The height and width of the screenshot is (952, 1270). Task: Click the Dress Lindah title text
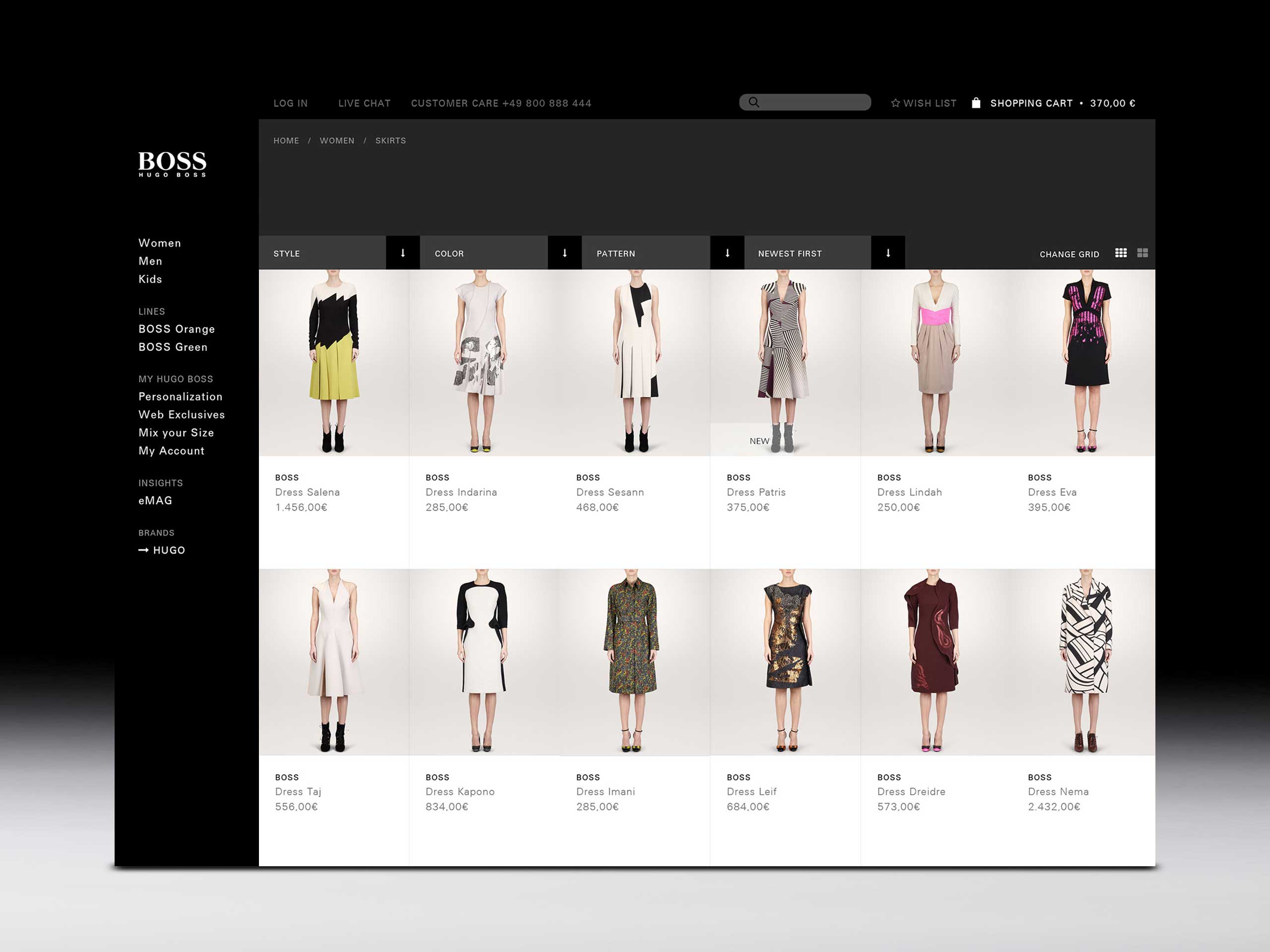[909, 492]
